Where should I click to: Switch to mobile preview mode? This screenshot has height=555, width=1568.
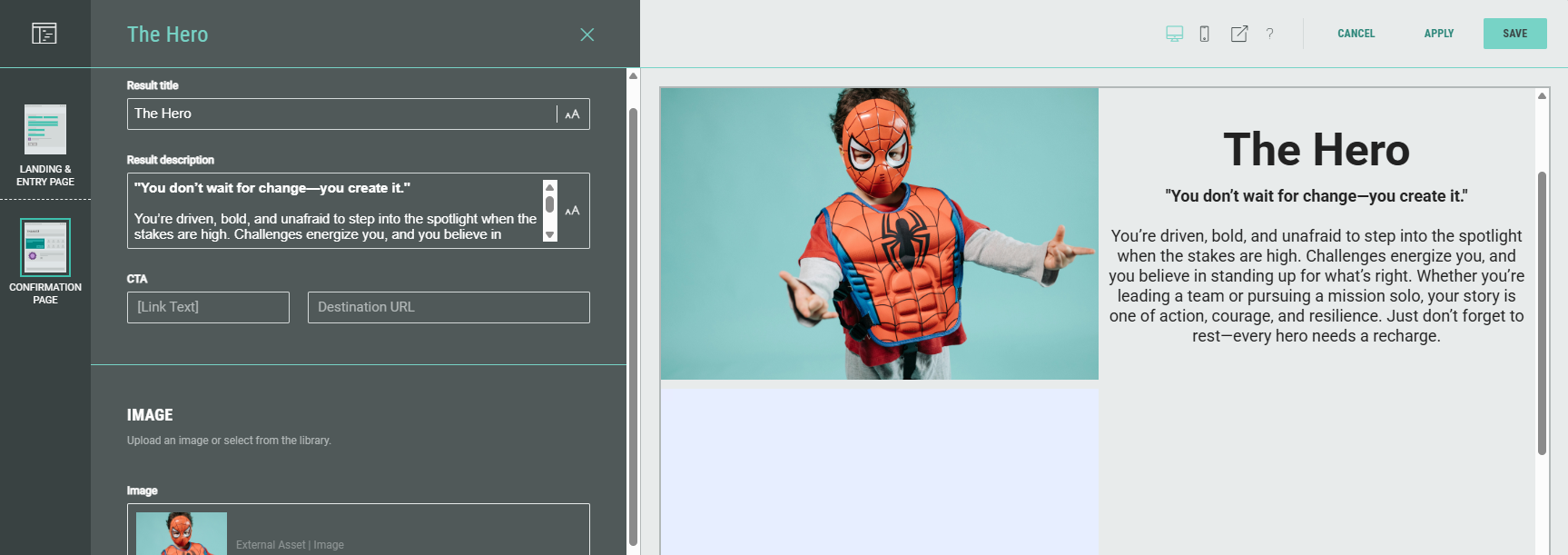(x=1204, y=34)
